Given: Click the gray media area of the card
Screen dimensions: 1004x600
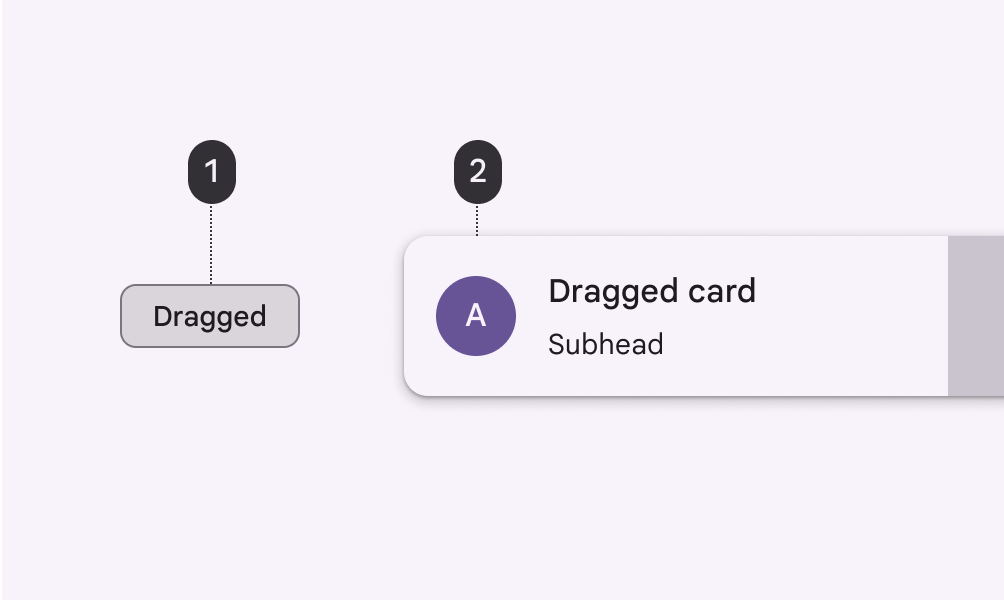Looking at the screenshot, I should tap(975, 316).
